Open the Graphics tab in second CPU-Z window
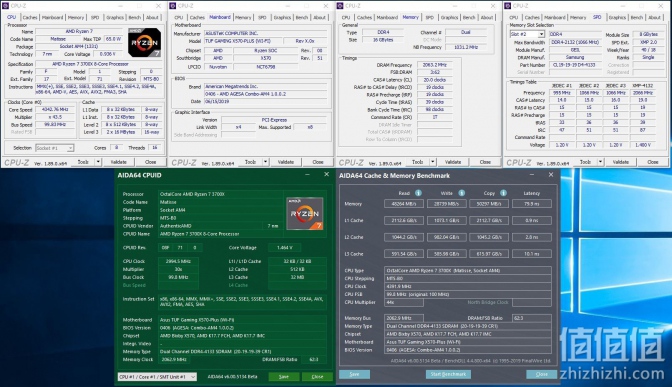The image size is (672, 387). [282, 18]
